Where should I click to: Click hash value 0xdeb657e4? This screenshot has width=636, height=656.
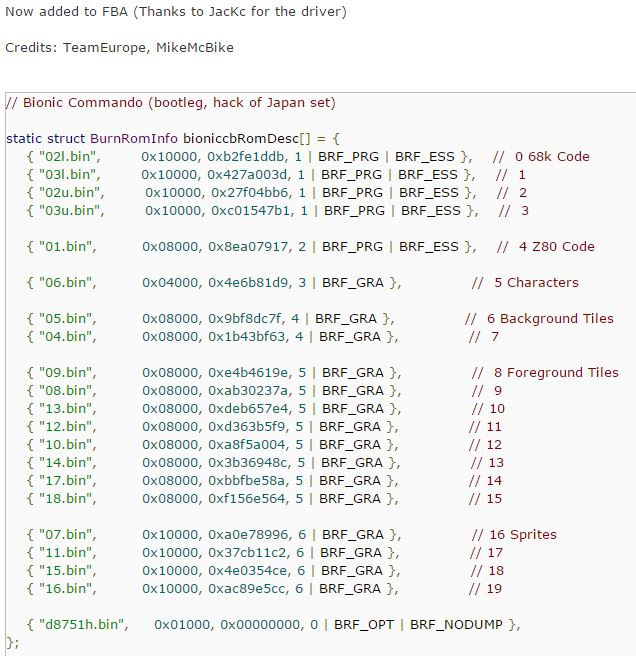239,408
